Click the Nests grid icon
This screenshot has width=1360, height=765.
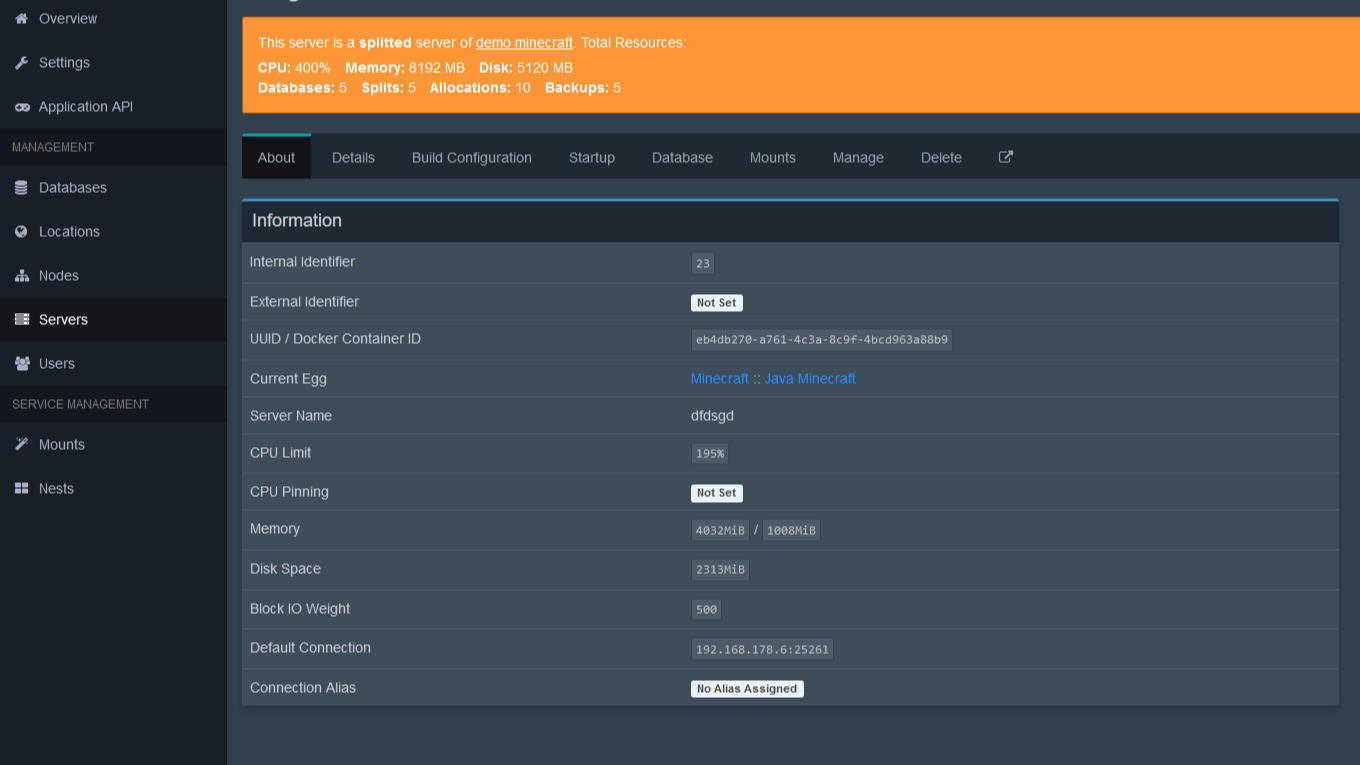pyautogui.click(x=21, y=489)
